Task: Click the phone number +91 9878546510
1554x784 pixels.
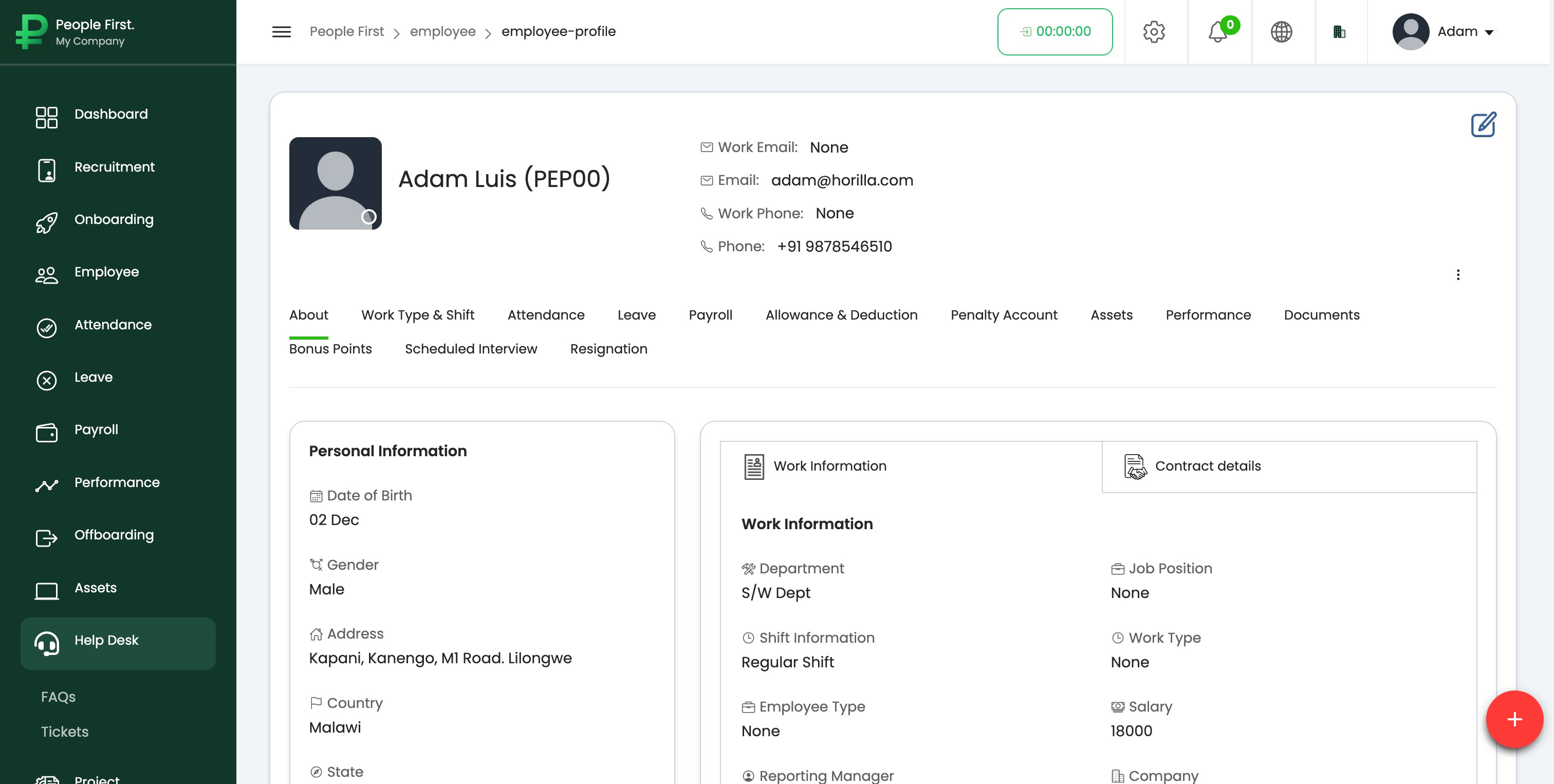Action: point(835,247)
